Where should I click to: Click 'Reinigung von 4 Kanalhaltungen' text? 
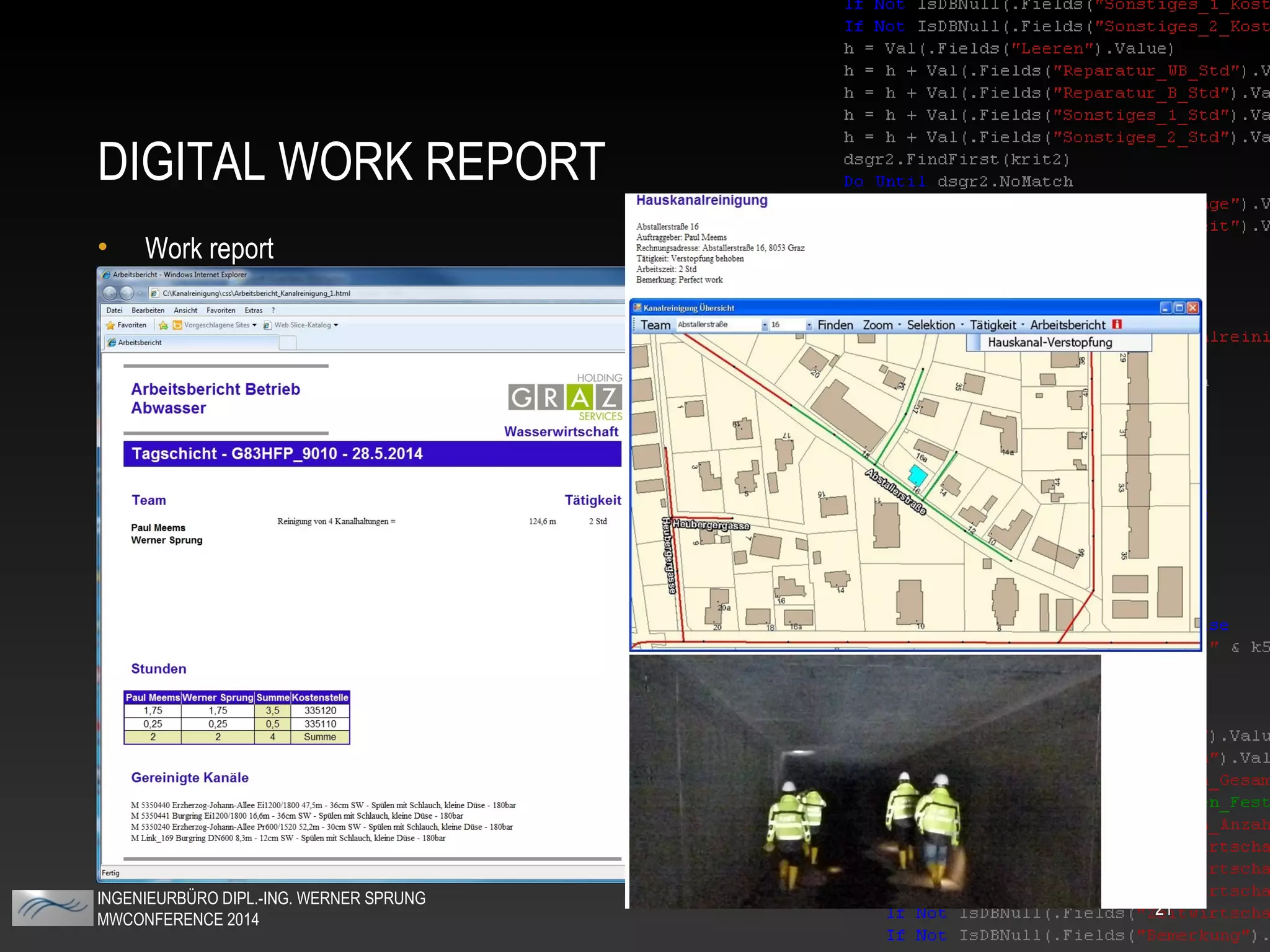click(336, 521)
